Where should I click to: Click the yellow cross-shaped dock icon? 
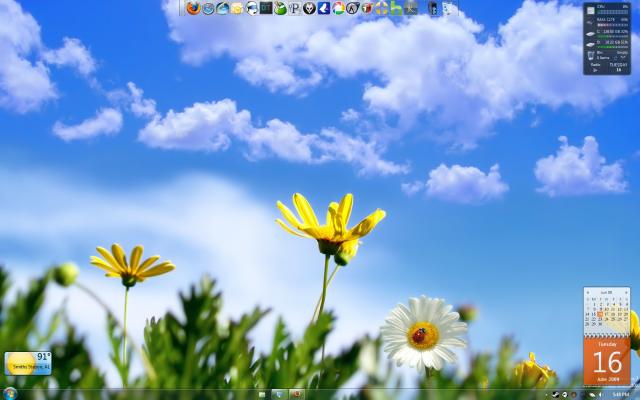[381, 8]
